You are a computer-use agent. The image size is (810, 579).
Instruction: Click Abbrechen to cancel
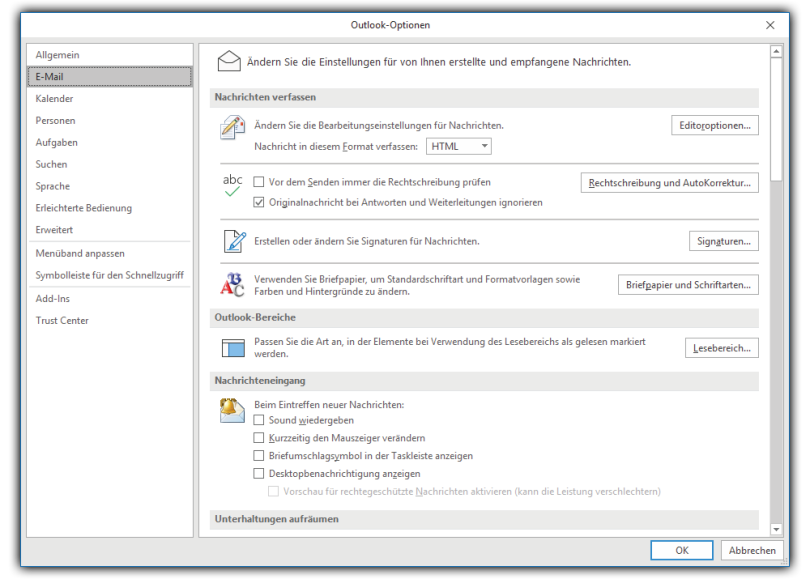click(x=752, y=550)
